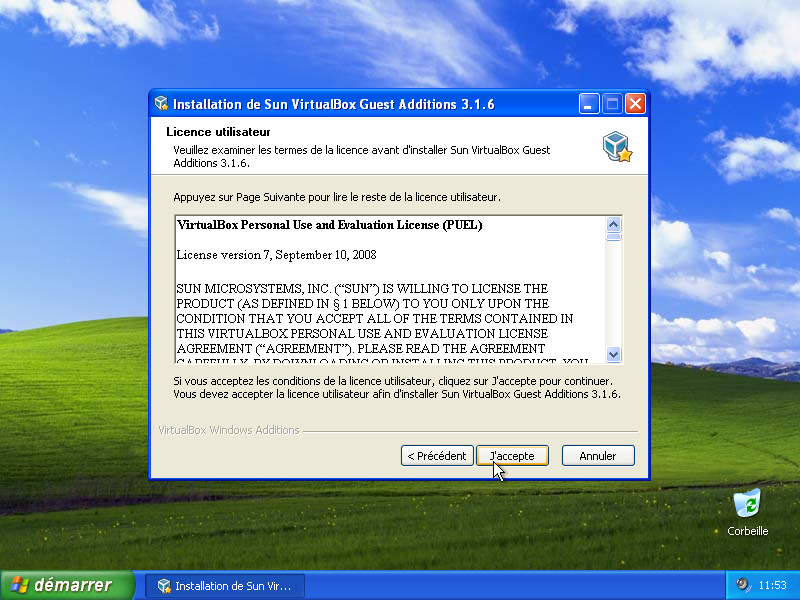Screen dimensions: 800x600
Task: Select the installer taskbar button 'Installation de Sun Vir...'
Action: coord(225,586)
